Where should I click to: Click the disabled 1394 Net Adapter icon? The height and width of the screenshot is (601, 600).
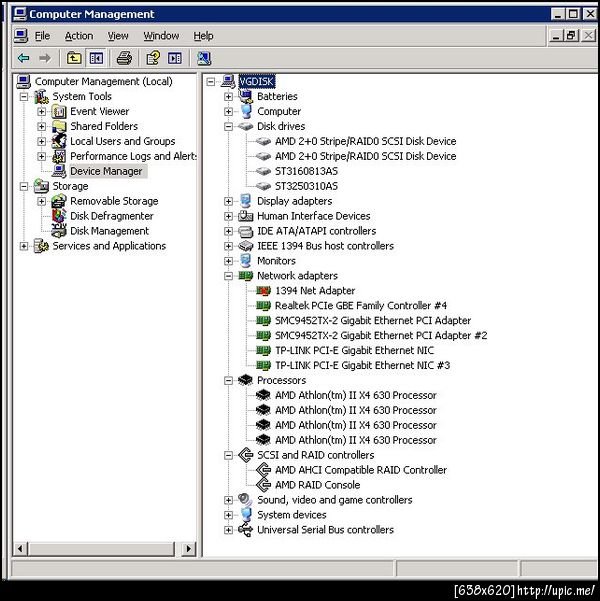263,291
